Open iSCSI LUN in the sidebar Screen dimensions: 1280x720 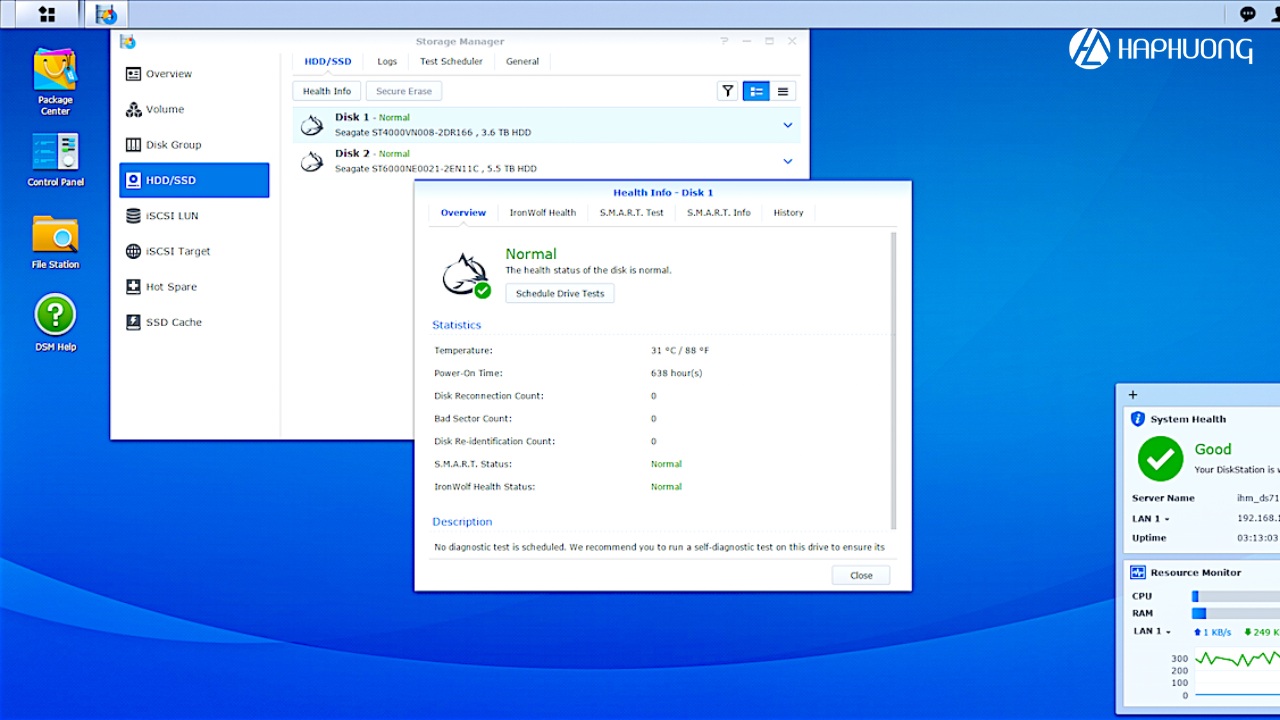click(194, 216)
